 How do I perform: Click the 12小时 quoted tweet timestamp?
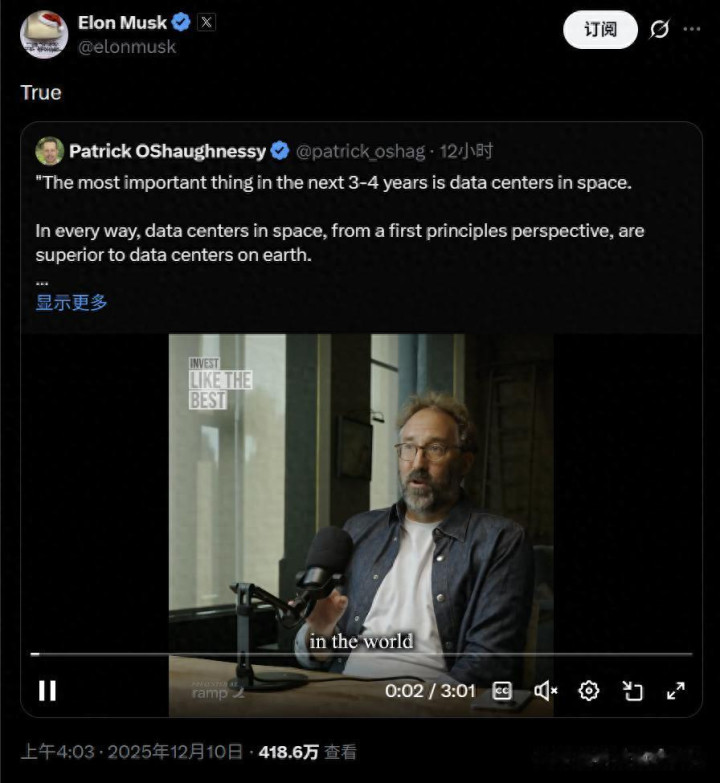click(x=467, y=151)
